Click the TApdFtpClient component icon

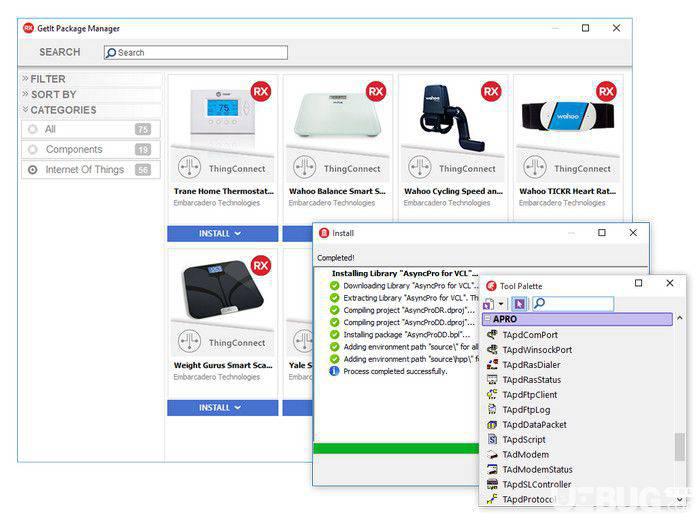coord(492,394)
